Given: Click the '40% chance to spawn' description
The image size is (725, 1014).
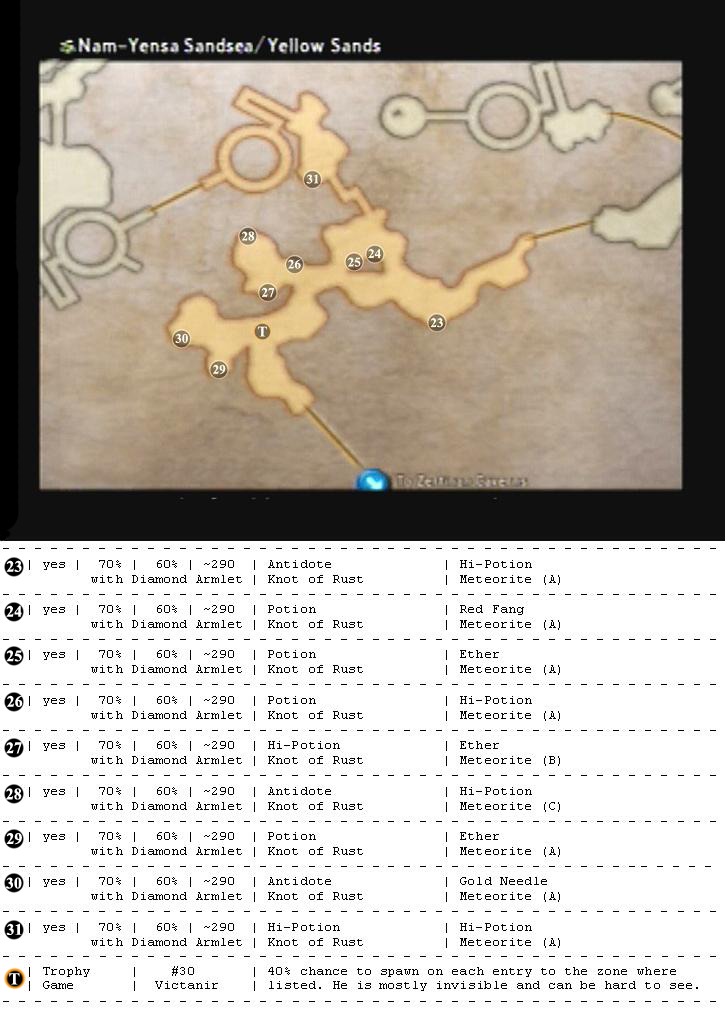Looking at the screenshot, I should pos(484,978).
